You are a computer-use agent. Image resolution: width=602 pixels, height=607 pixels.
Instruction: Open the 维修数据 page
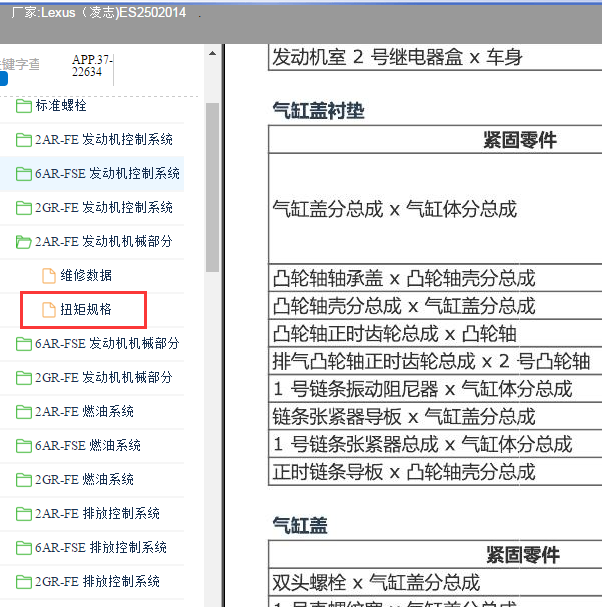coord(86,276)
